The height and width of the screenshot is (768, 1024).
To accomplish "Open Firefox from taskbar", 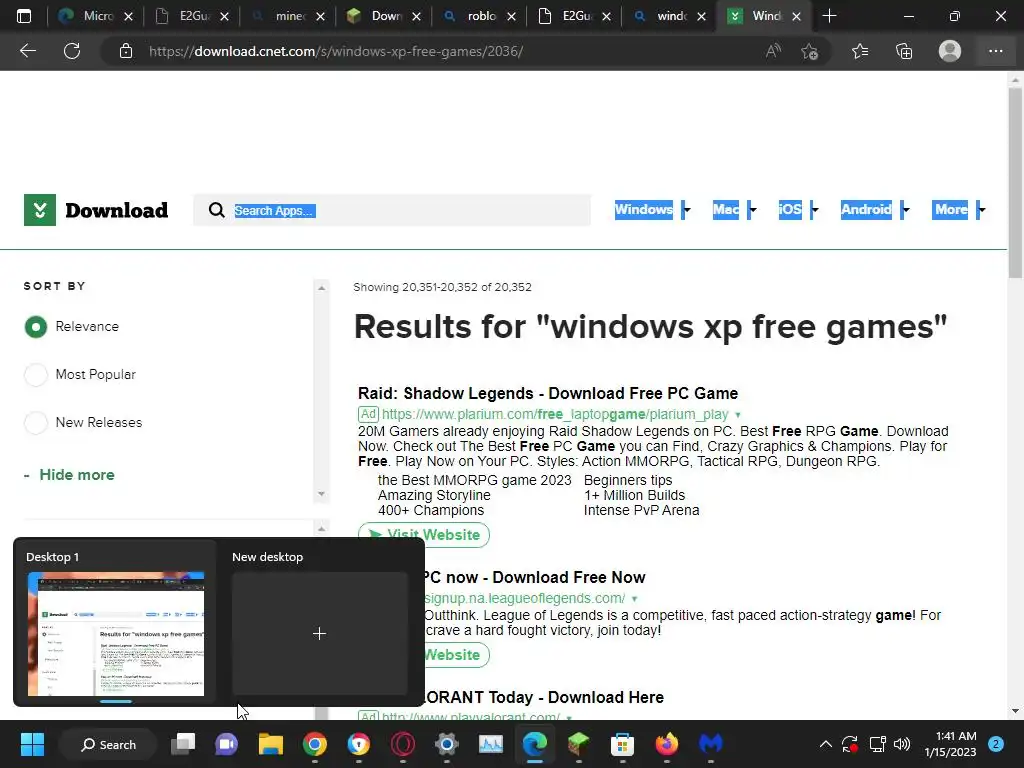I will click(667, 744).
